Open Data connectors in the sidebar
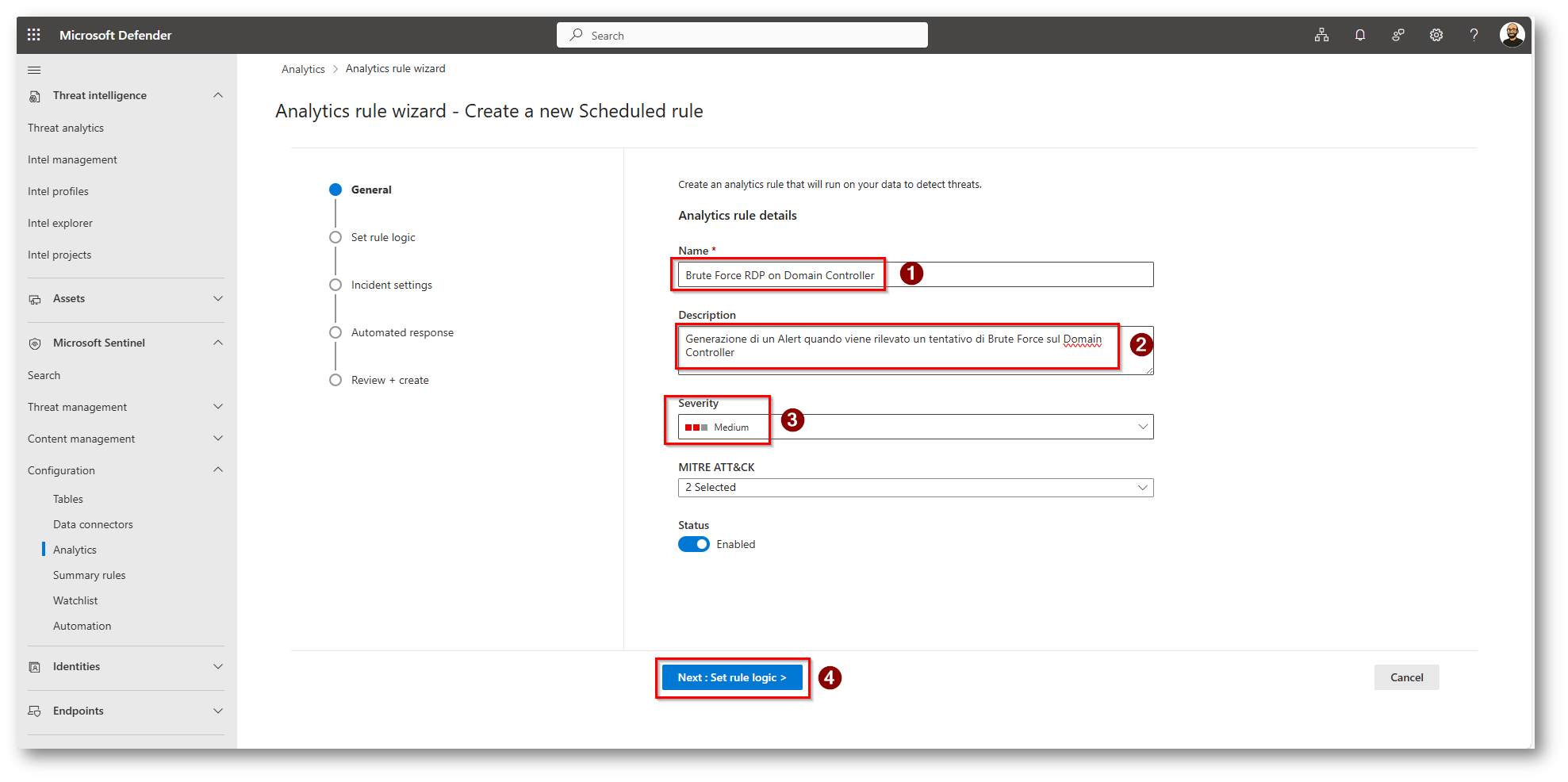The height and width of the screenshot is (782, 1568). pos(93,524)
